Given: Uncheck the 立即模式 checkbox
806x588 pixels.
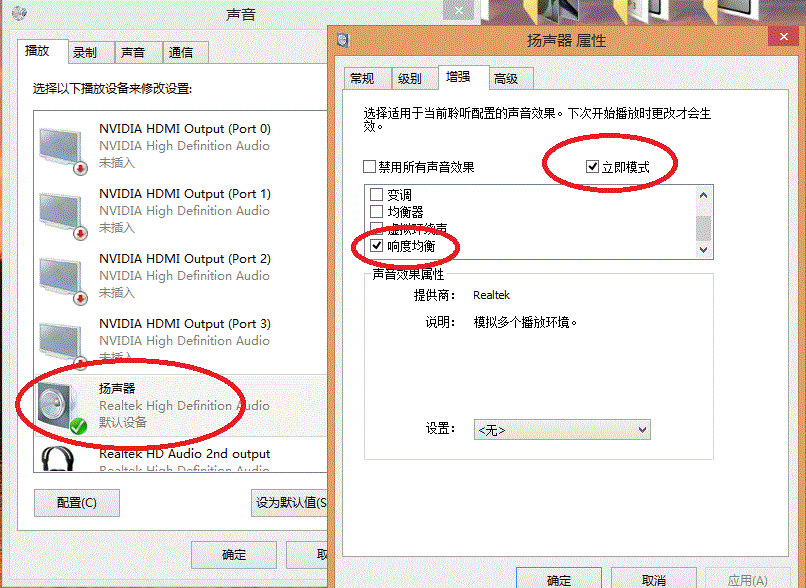Looking at the screenshot, I should click(592, 167).
